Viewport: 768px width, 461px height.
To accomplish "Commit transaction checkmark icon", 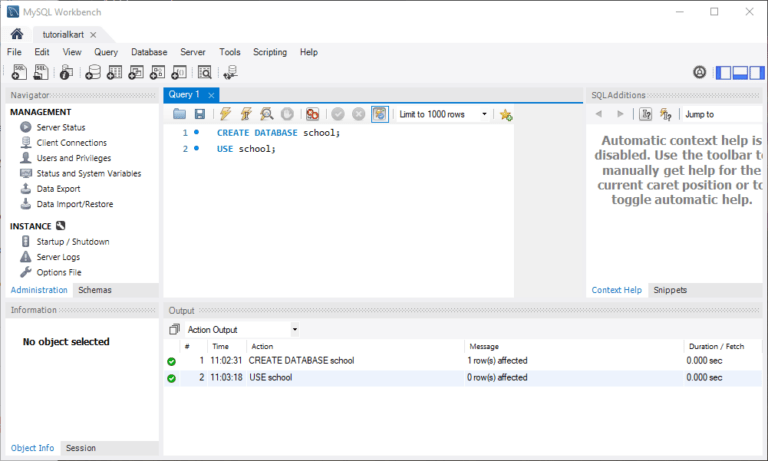I will point(338,114).
